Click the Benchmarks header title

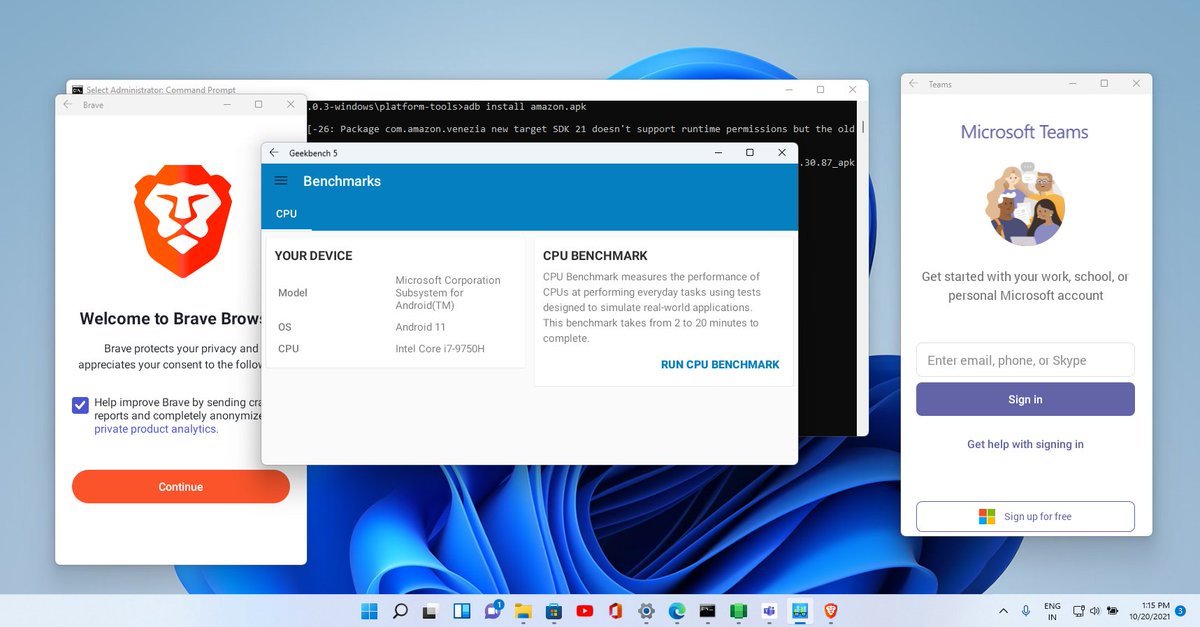tap(342, 181)
